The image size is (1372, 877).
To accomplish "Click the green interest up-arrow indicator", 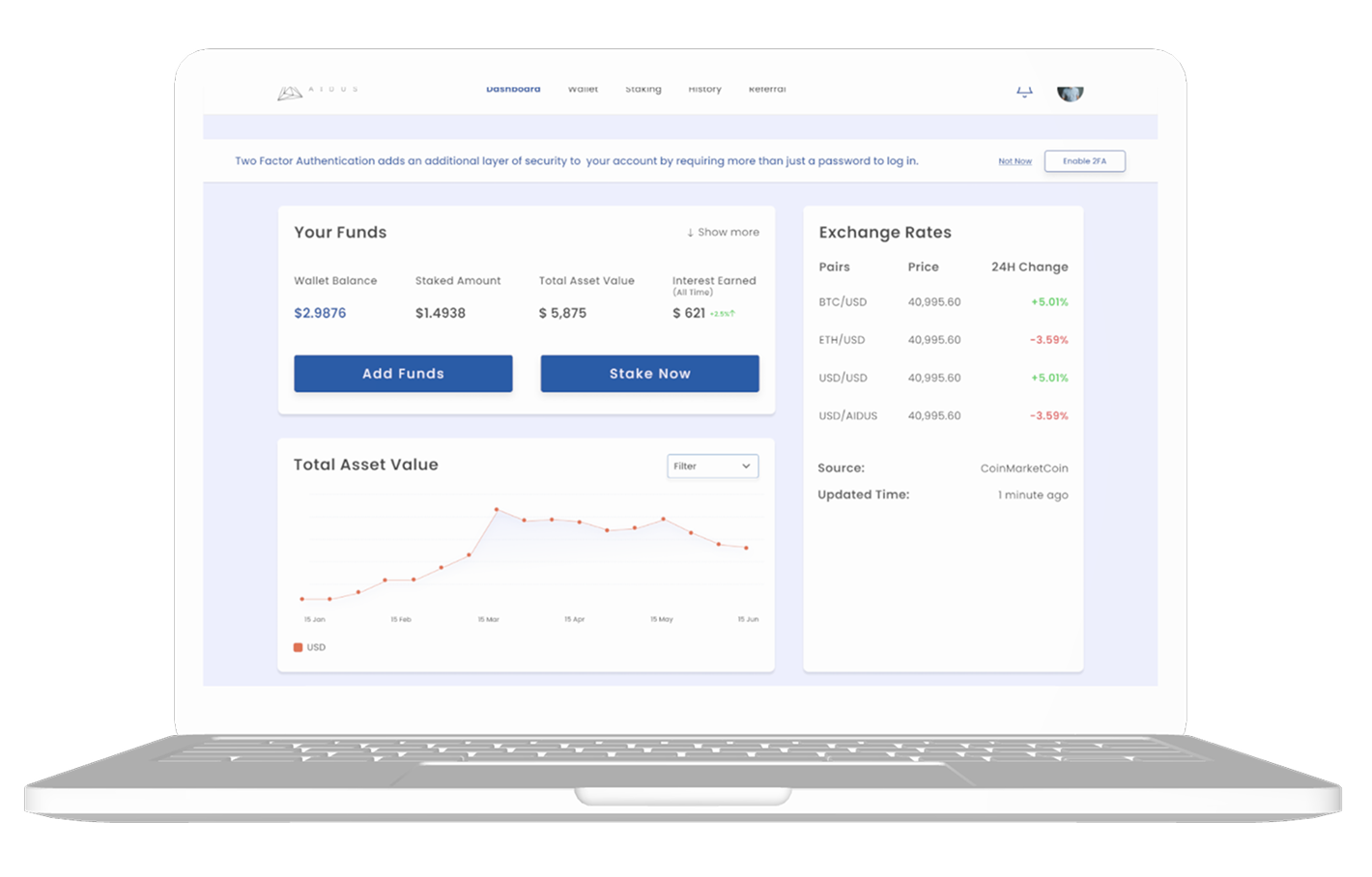I will [732, 314].
